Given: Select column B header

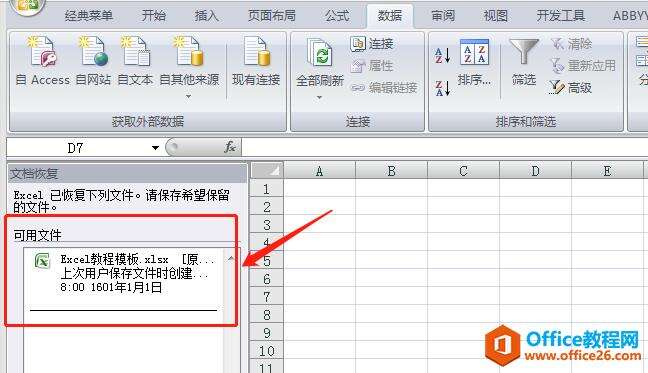Looking at the screenshot, I should pos(391,171).
